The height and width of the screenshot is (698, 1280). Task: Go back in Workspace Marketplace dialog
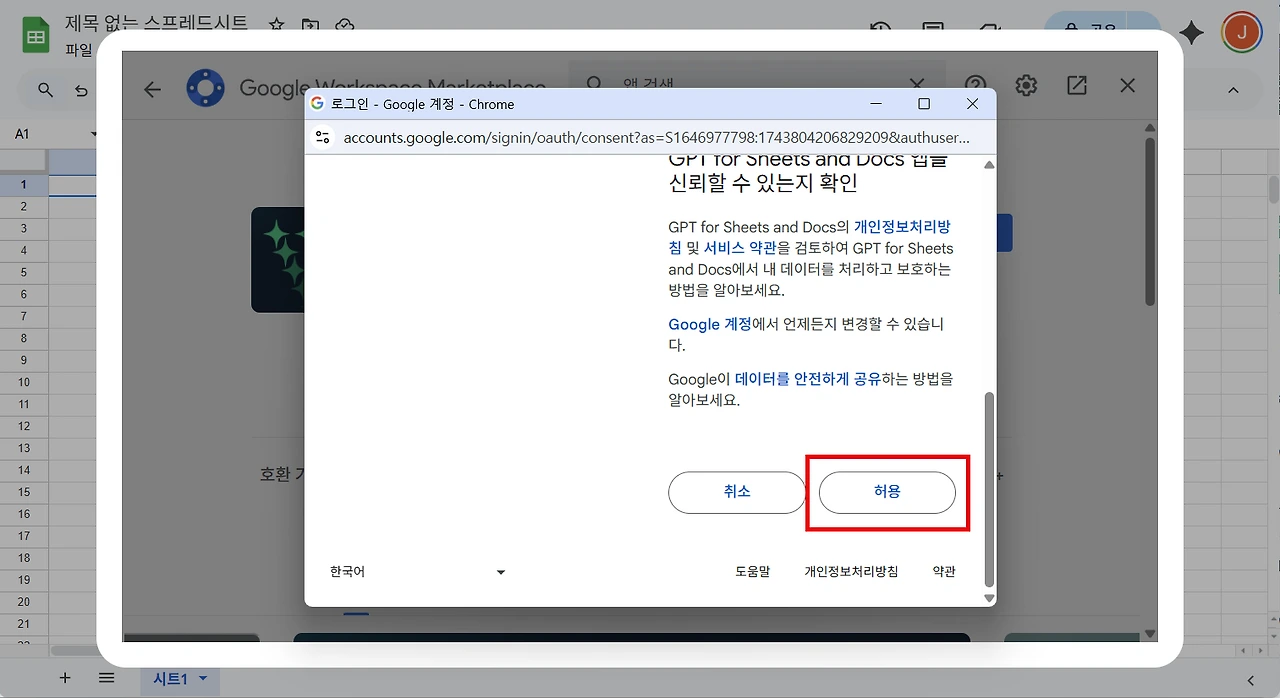click(152, 89)
